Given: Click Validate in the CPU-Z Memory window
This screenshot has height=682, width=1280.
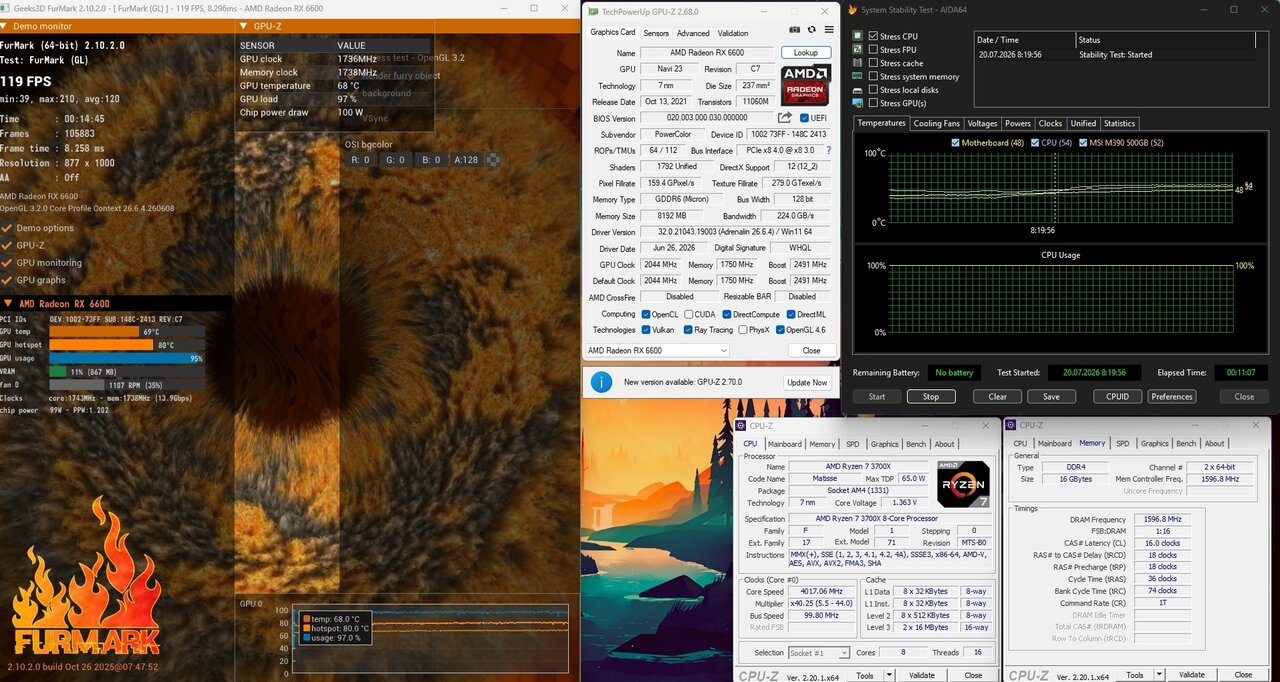Looking at the screenshot, I should tap(1193, 675).
